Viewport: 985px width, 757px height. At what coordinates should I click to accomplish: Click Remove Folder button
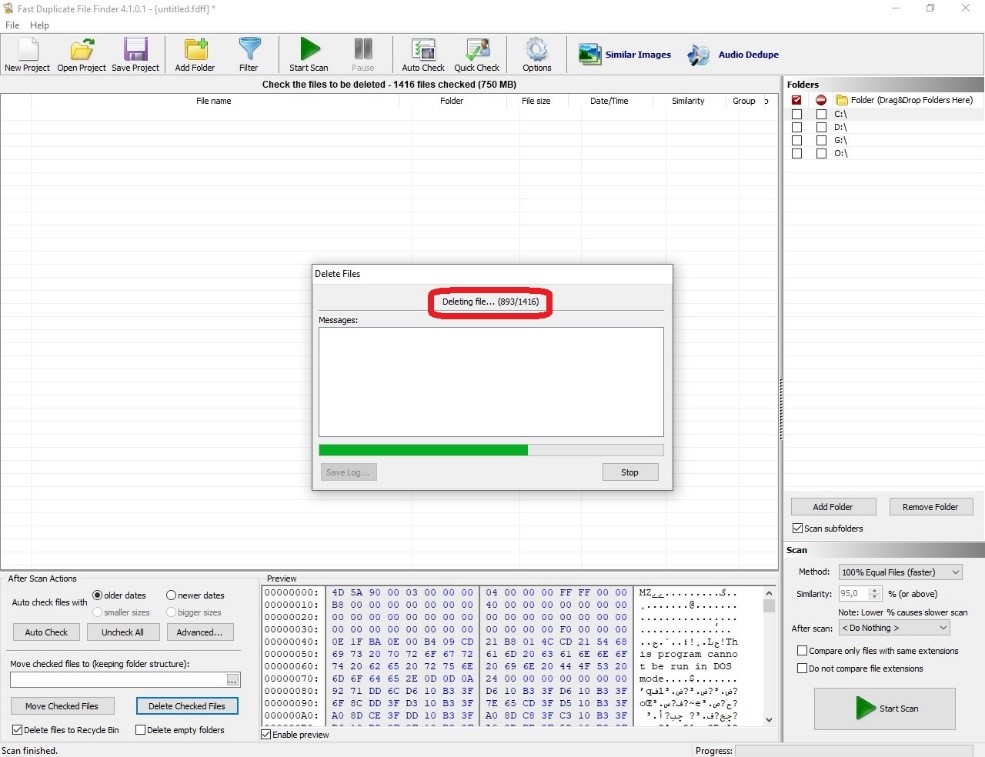tap(930, 506)
